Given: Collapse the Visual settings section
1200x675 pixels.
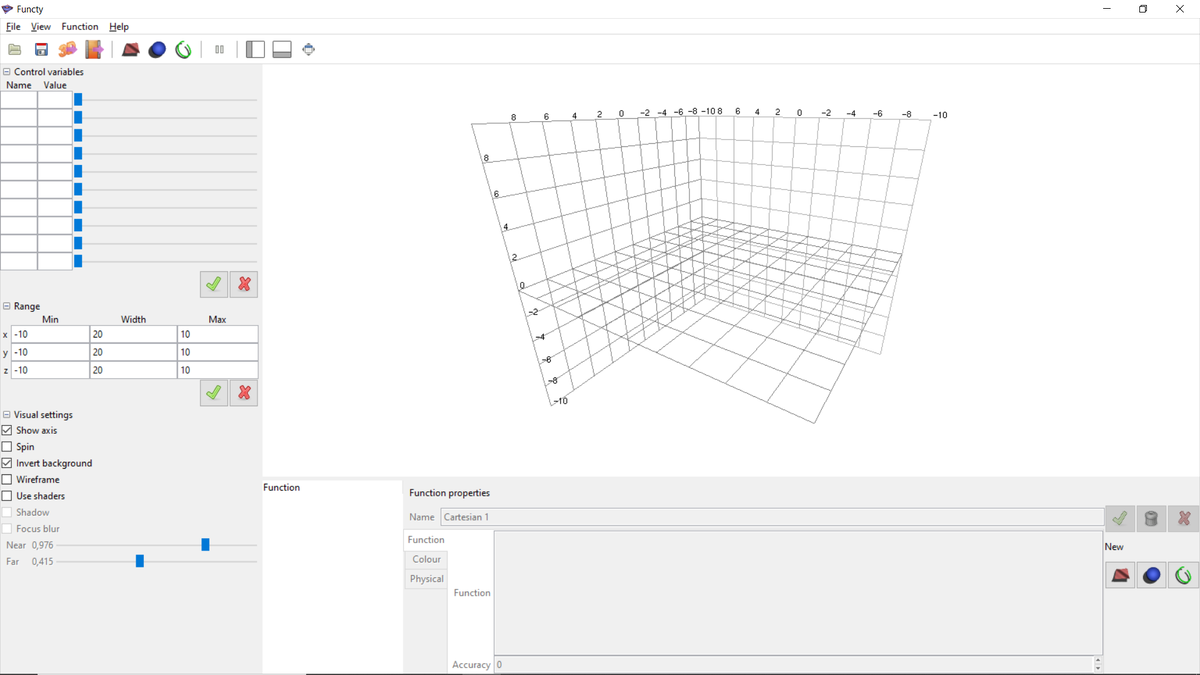Looking at the screenshot, I should pyautogui.click(x=7, y=415).
